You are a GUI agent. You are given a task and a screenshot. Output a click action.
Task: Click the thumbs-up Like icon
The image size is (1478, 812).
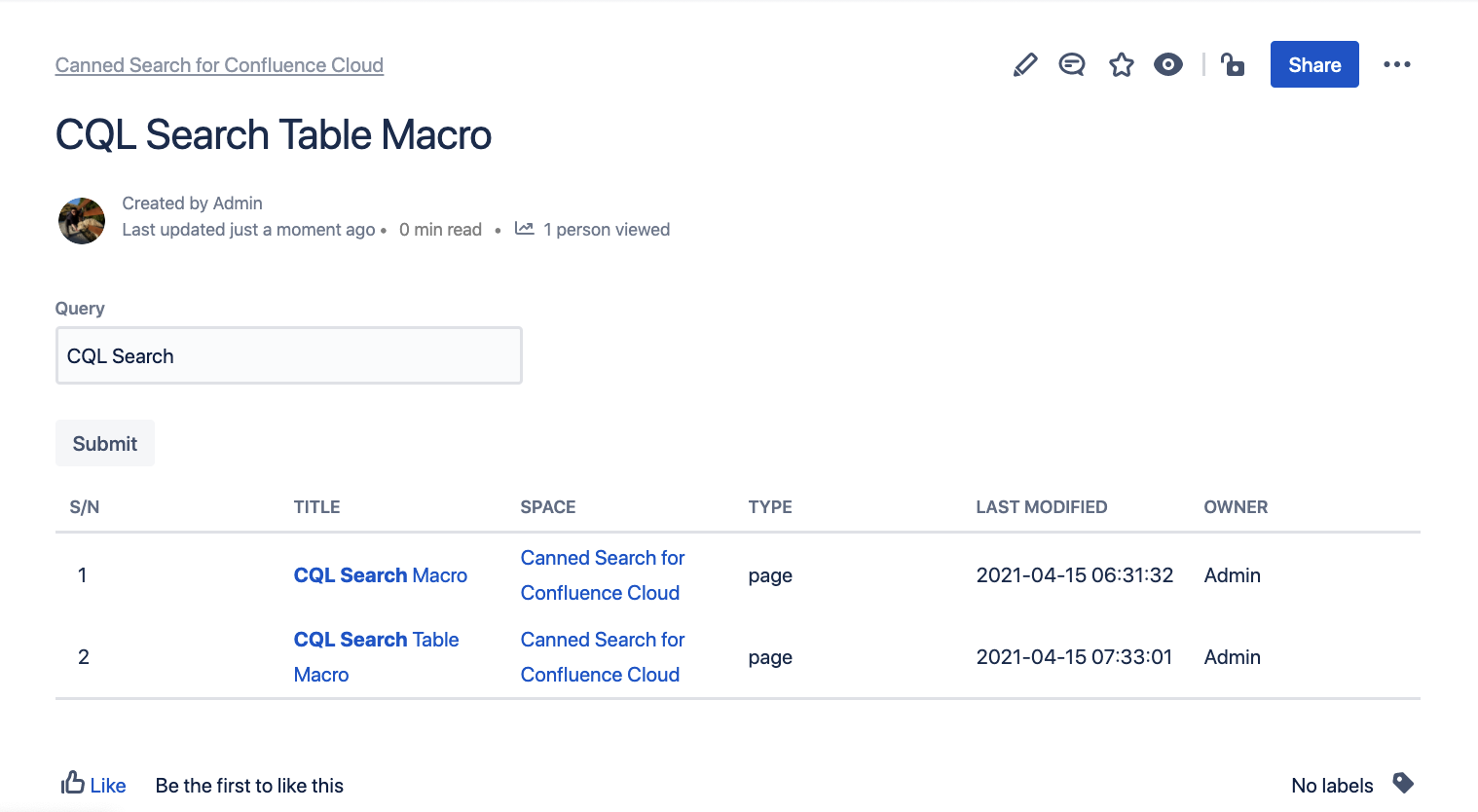pyautogui.click(x=73, y=783)
